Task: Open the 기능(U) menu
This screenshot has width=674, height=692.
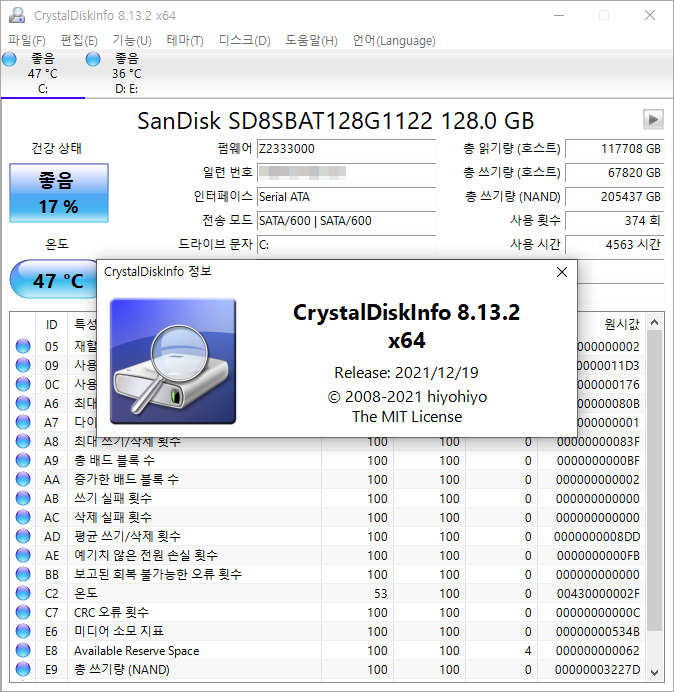Action: point(132,41)
